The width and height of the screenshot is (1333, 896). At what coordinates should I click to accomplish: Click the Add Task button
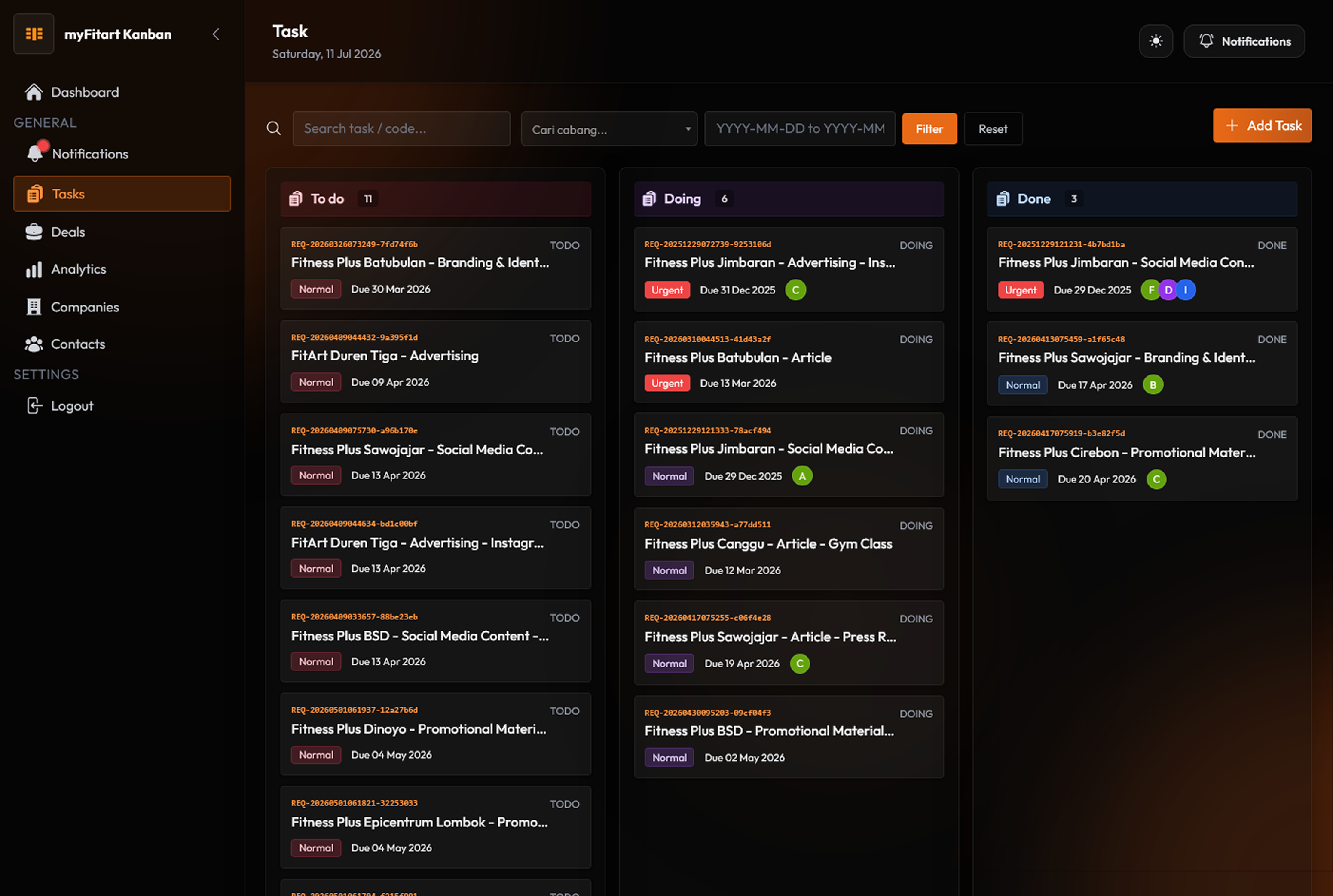[1262, 126]
